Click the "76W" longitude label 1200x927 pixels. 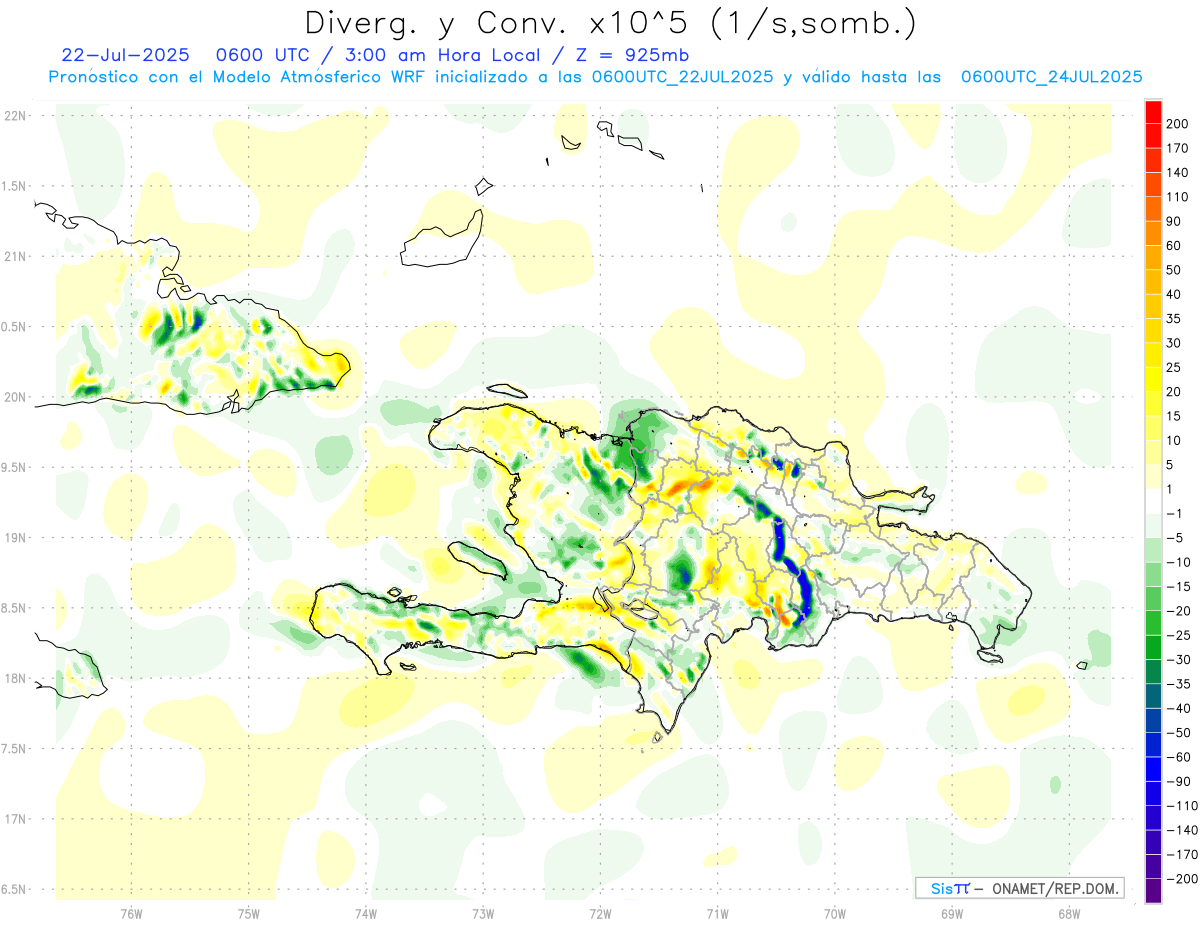(x=131, y=913)
